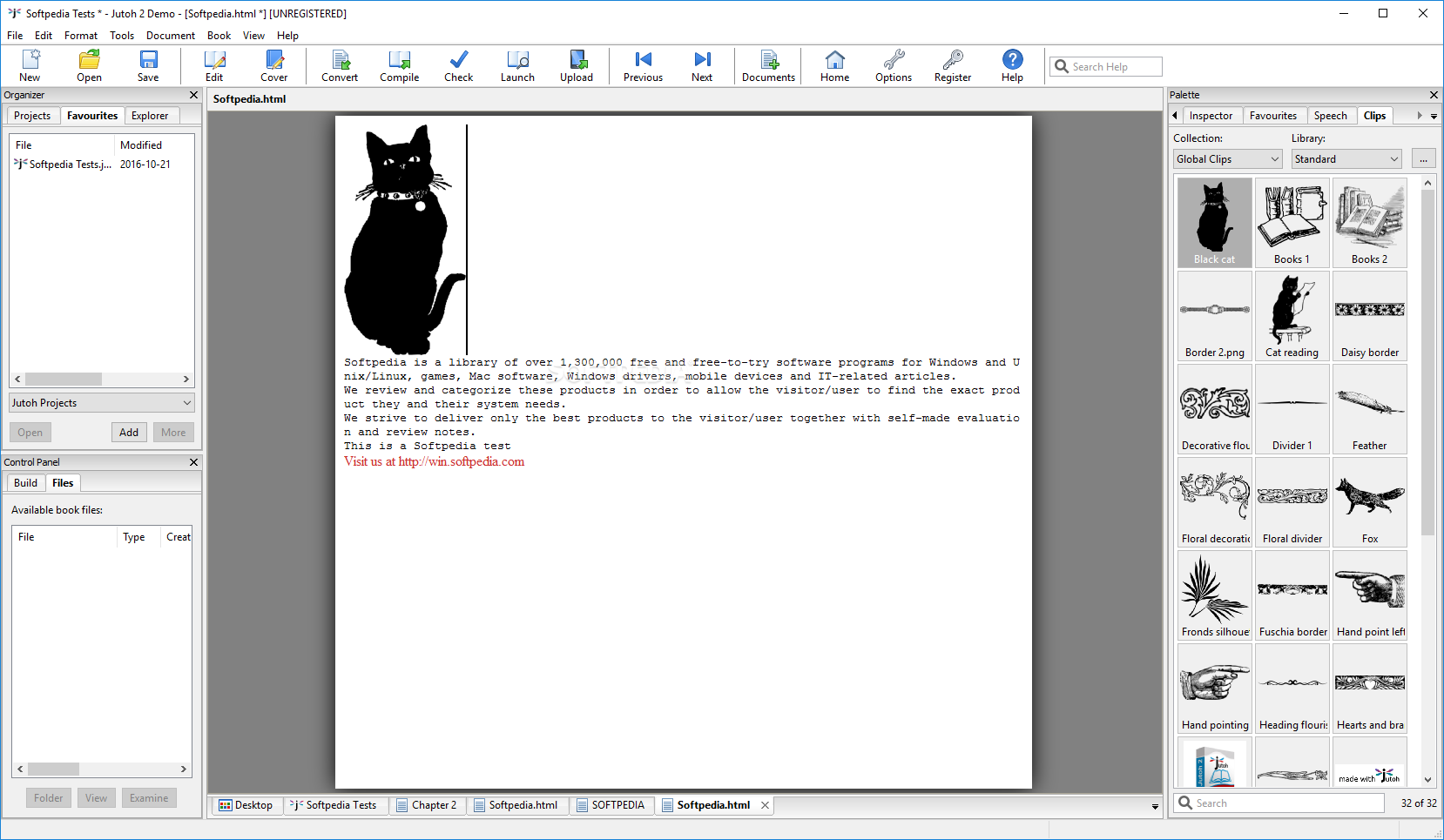
Task: Select the Daisy border clip
Action: click(x=1370, y=316)
